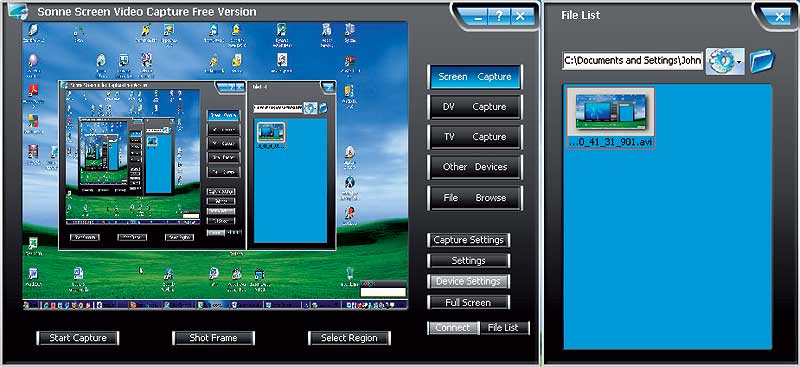Select the Screen Capture mode
Viewport: 800px width, 367px height.
click(x=475, y=77)
